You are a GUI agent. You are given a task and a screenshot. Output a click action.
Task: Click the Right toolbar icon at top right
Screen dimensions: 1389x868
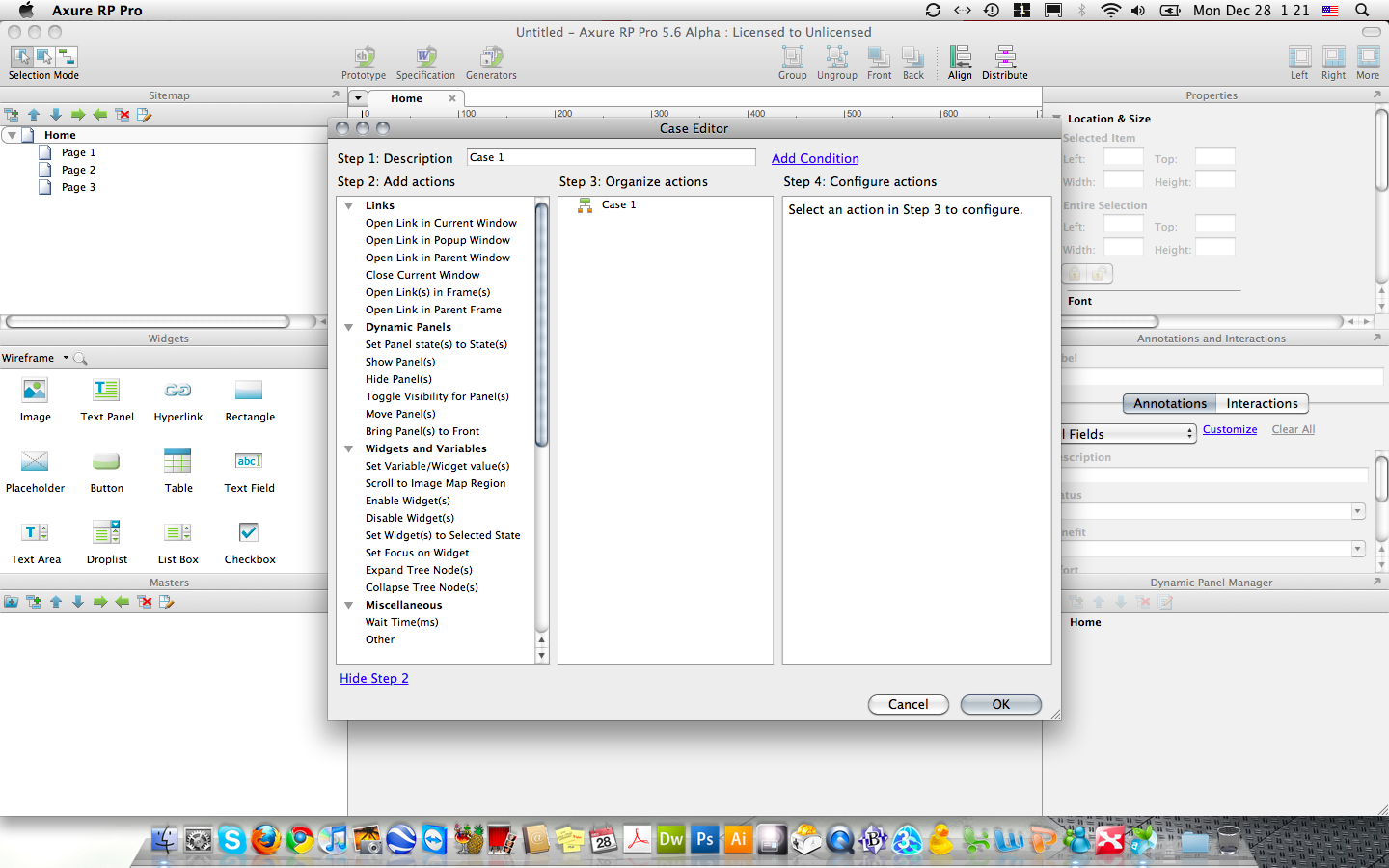(1334, 58)
